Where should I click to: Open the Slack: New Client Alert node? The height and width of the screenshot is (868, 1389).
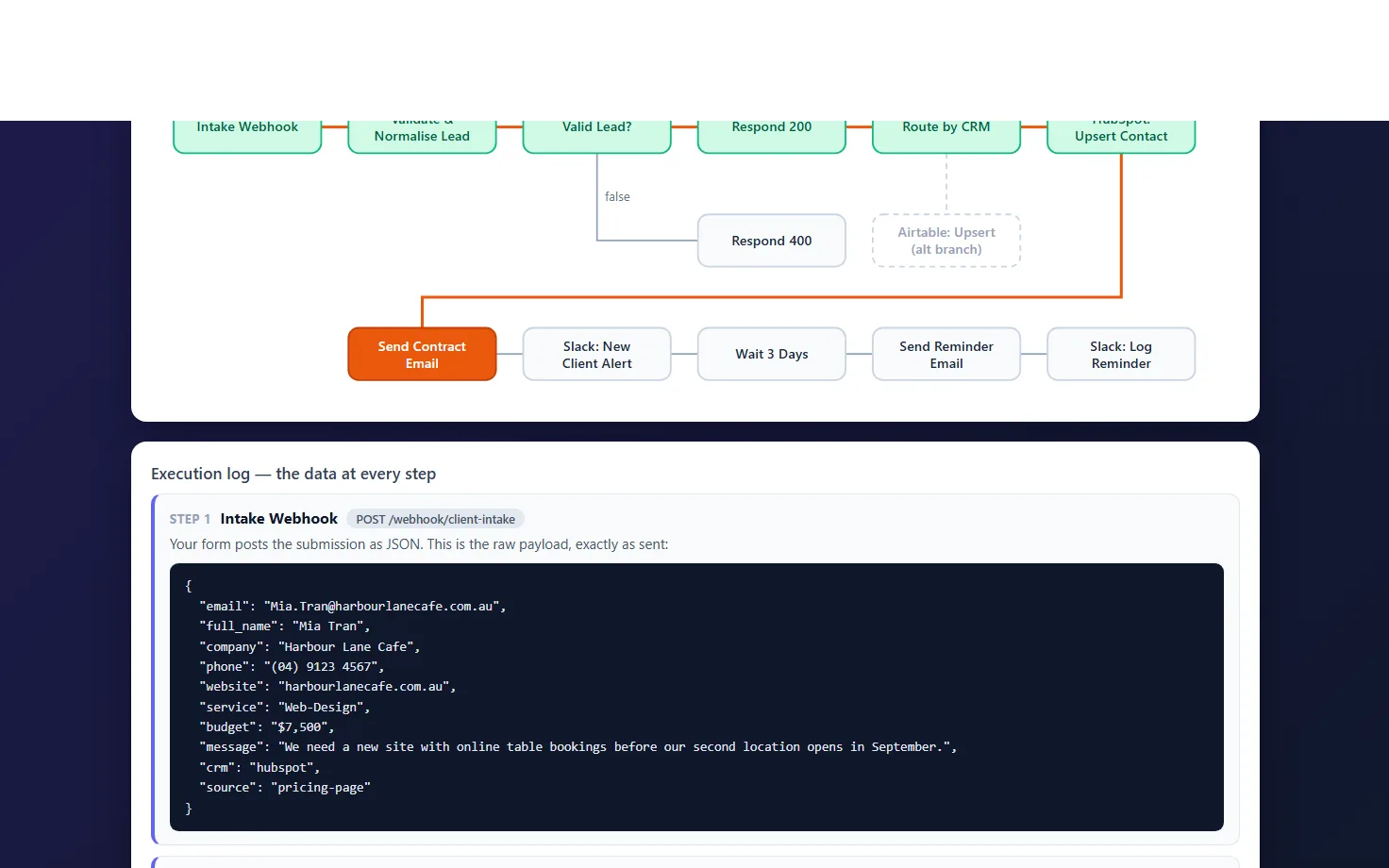pyautogui.click(x=597, y=355)
